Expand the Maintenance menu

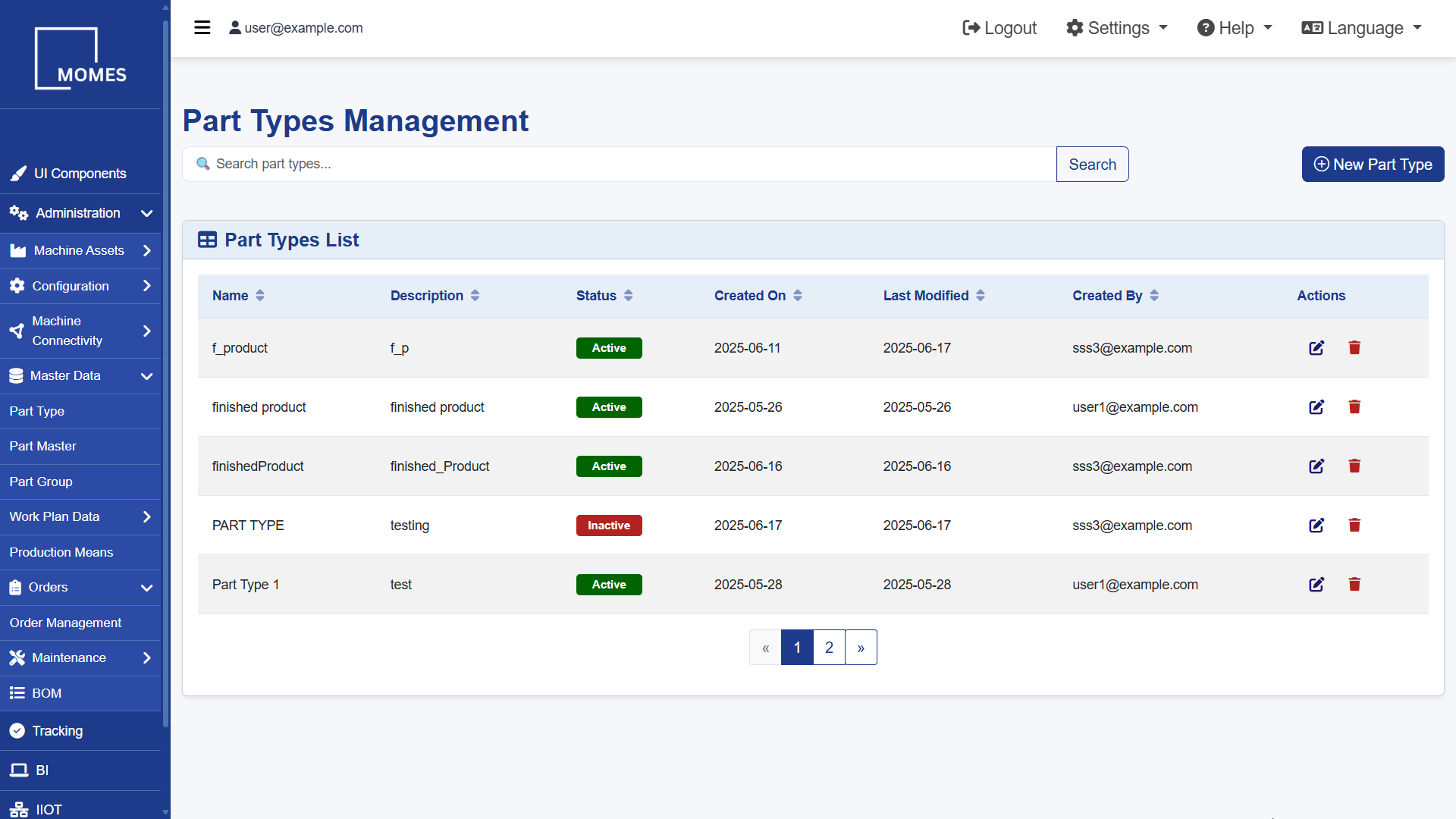pos(80,657)
